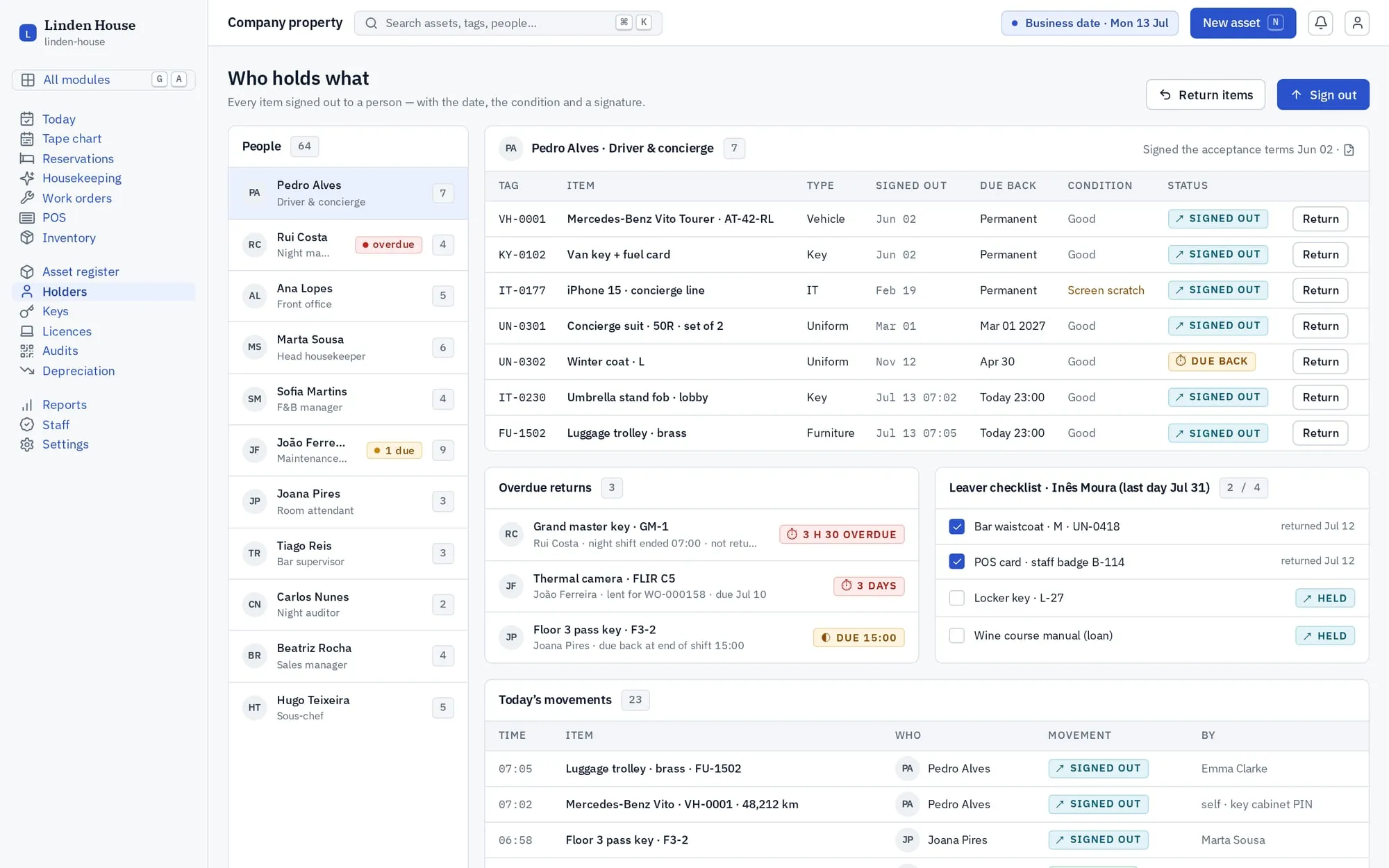Return the iPhone 15 concierge line
1389x868 pixels.
tap(1320, 290)
